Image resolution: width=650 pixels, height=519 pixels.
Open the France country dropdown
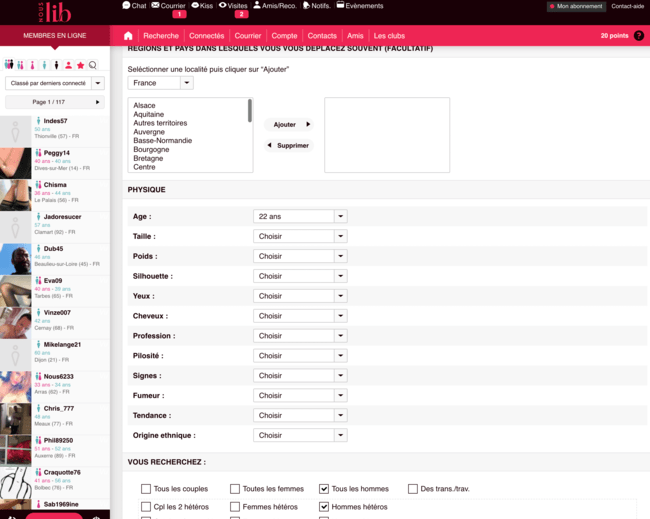pos(160,83)
